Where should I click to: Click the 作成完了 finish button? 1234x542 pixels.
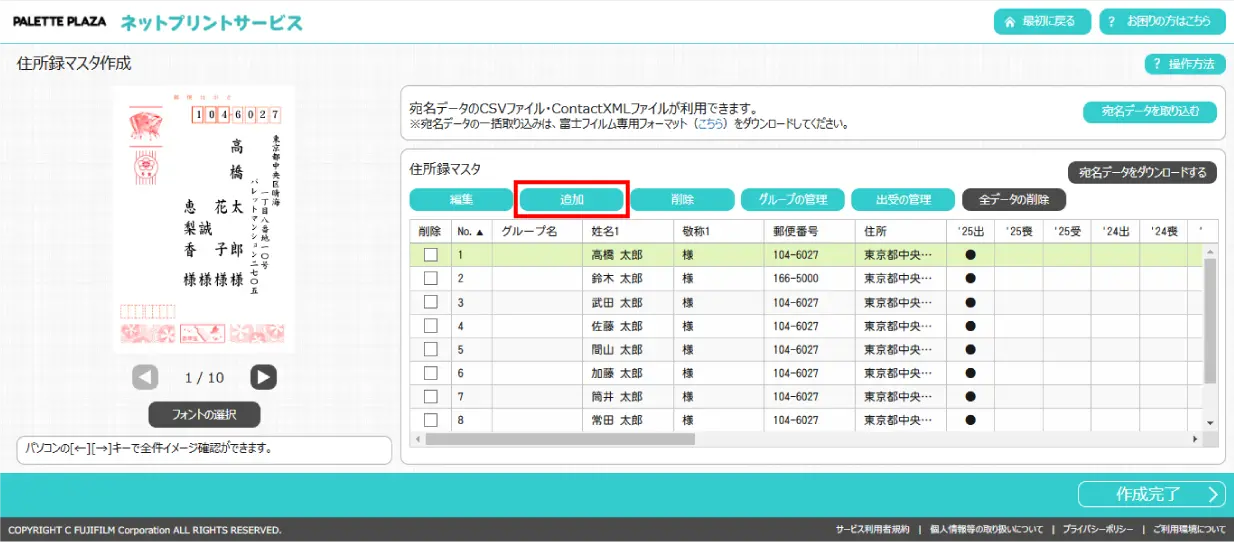(1151, 494)
